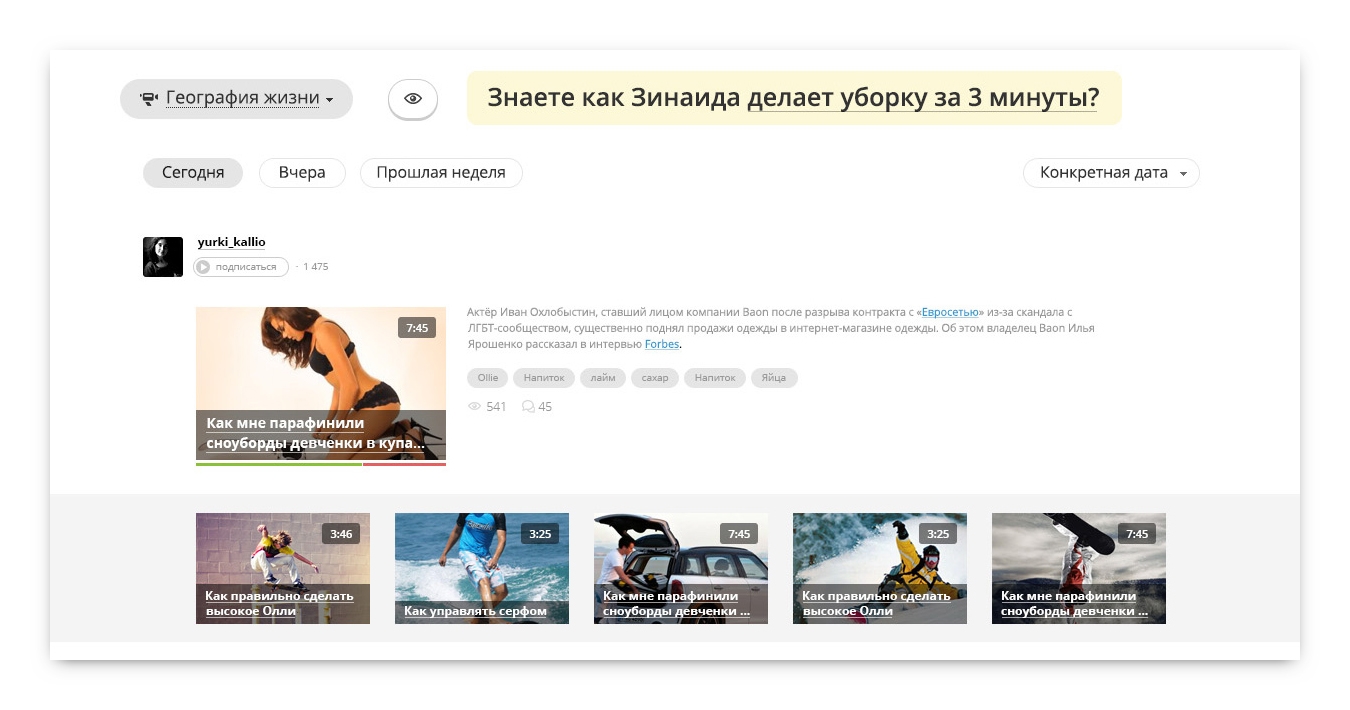
Task: Click the play icon in подписаться button
Action: point(203,267)
